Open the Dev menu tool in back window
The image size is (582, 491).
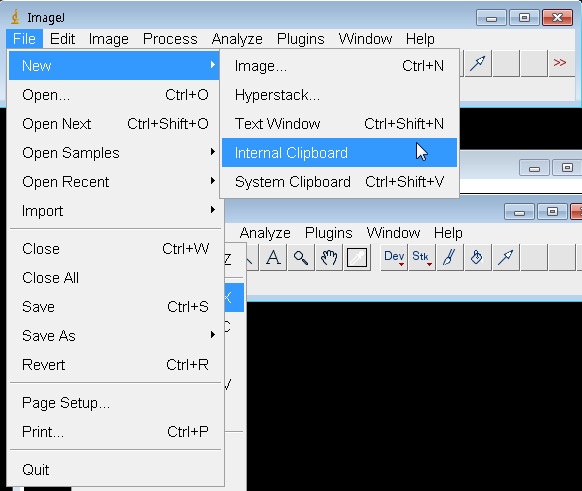pos(394,257)
